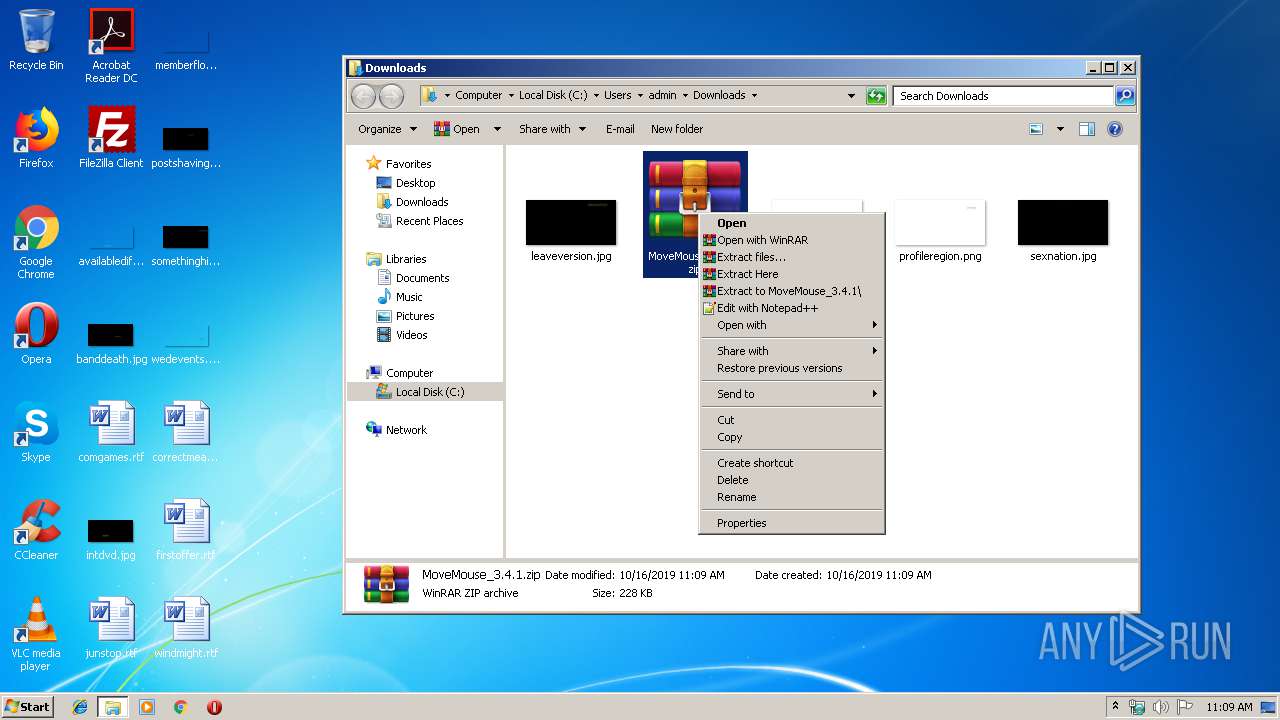Viewport: 1280px width, 720px height.
Task: Click Local Disk (C:) breadcrumb
Action: 553,96
